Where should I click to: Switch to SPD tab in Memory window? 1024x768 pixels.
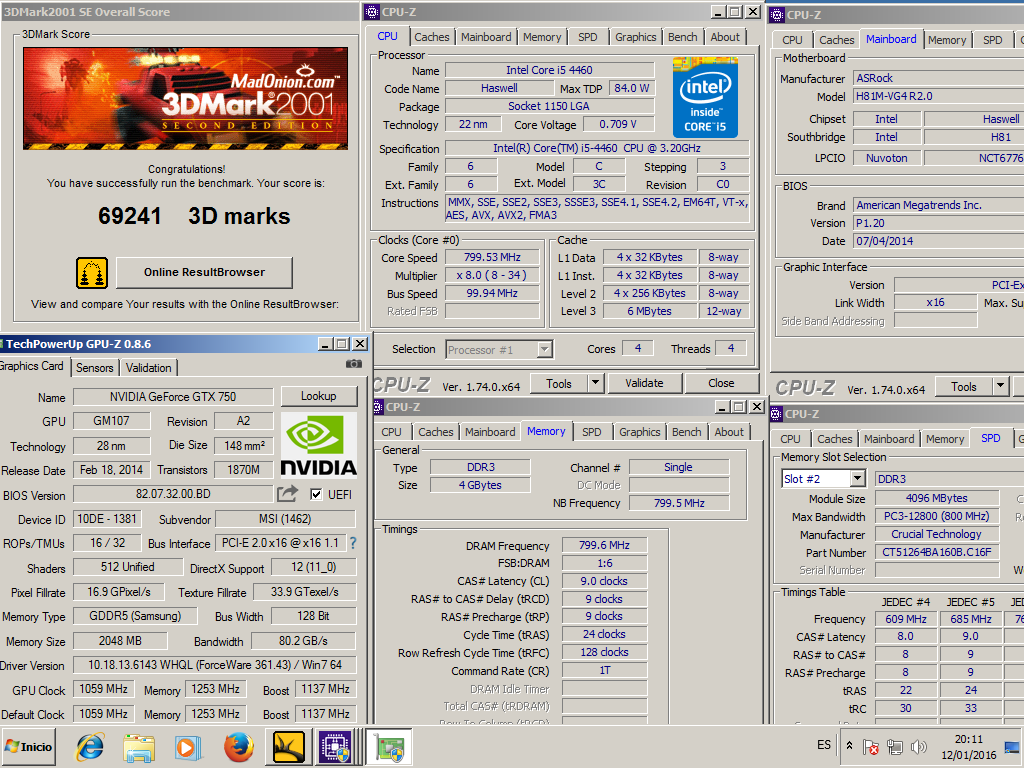[592, 432]
